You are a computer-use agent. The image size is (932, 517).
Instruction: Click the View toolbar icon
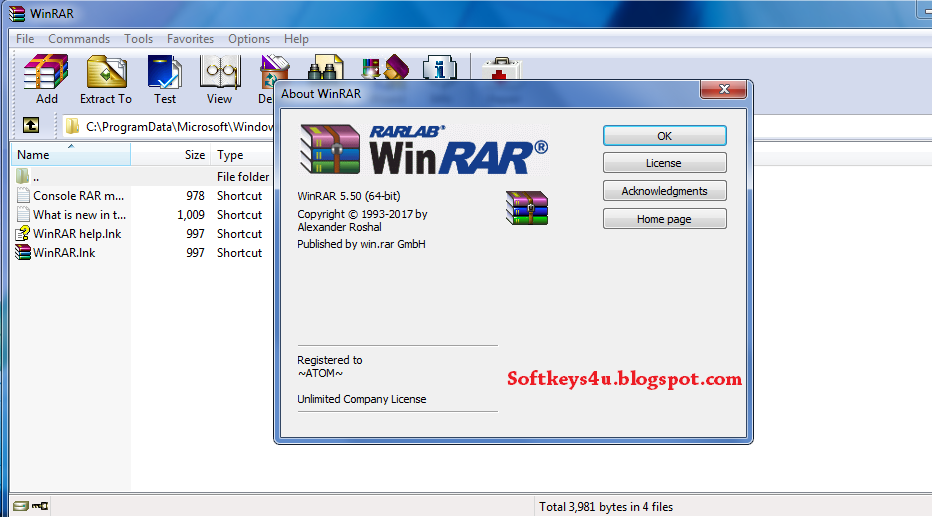pos(220,72)
